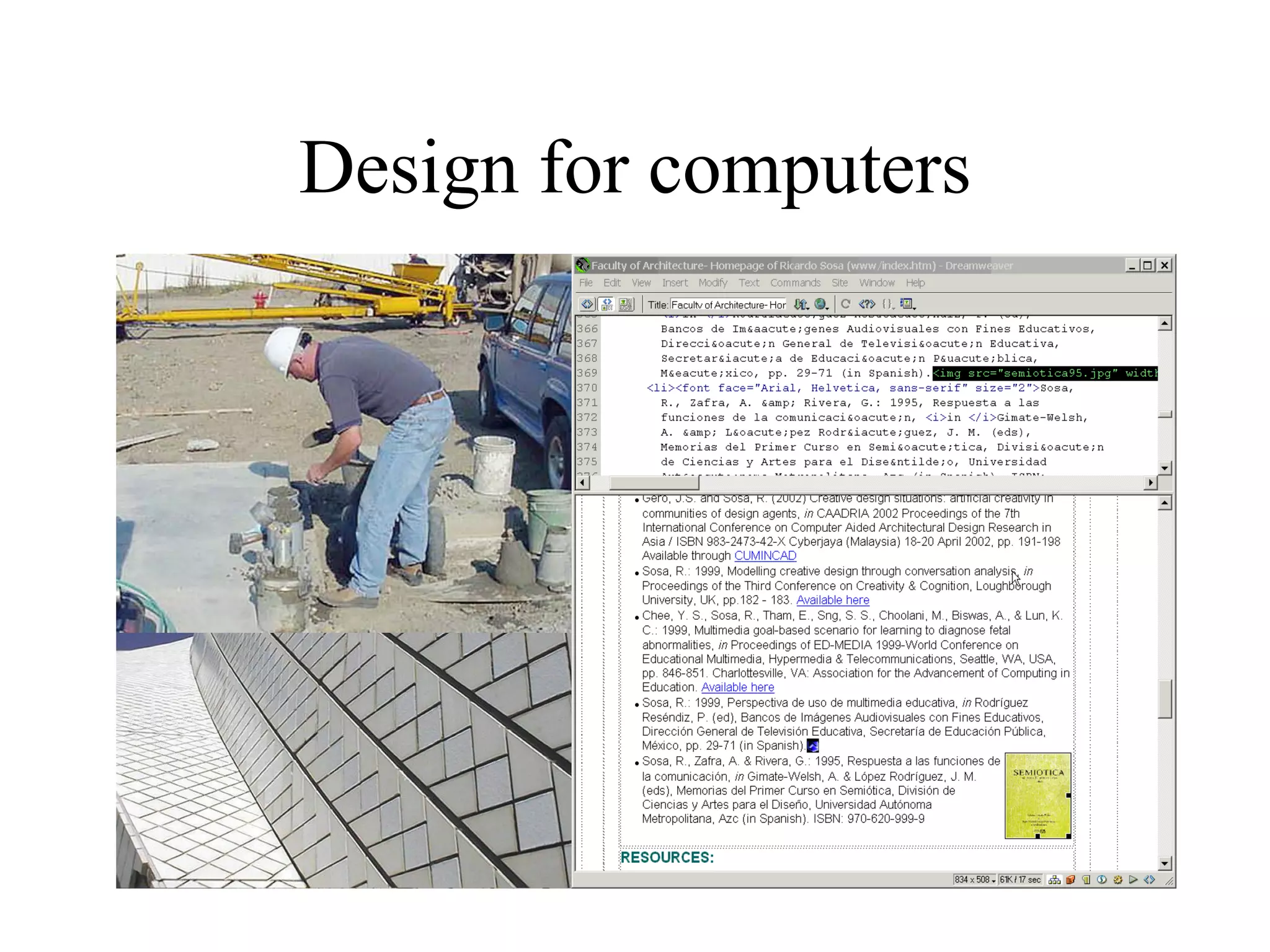Click the 61K / 17 sec download indicator
This screenshot has height=952, width=1270.
click(1020, 879)
